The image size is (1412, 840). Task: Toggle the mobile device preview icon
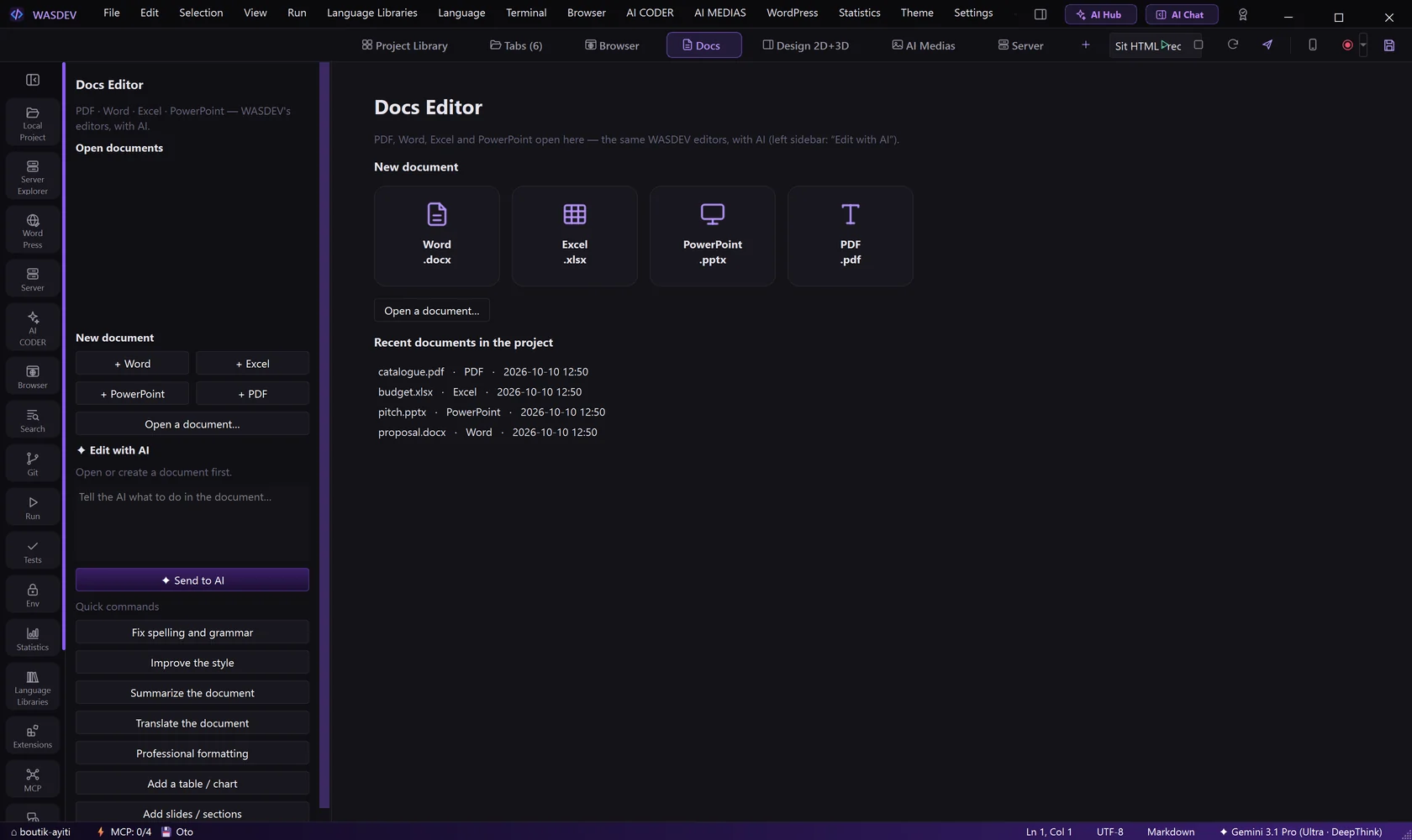[x=1313, y=45]
